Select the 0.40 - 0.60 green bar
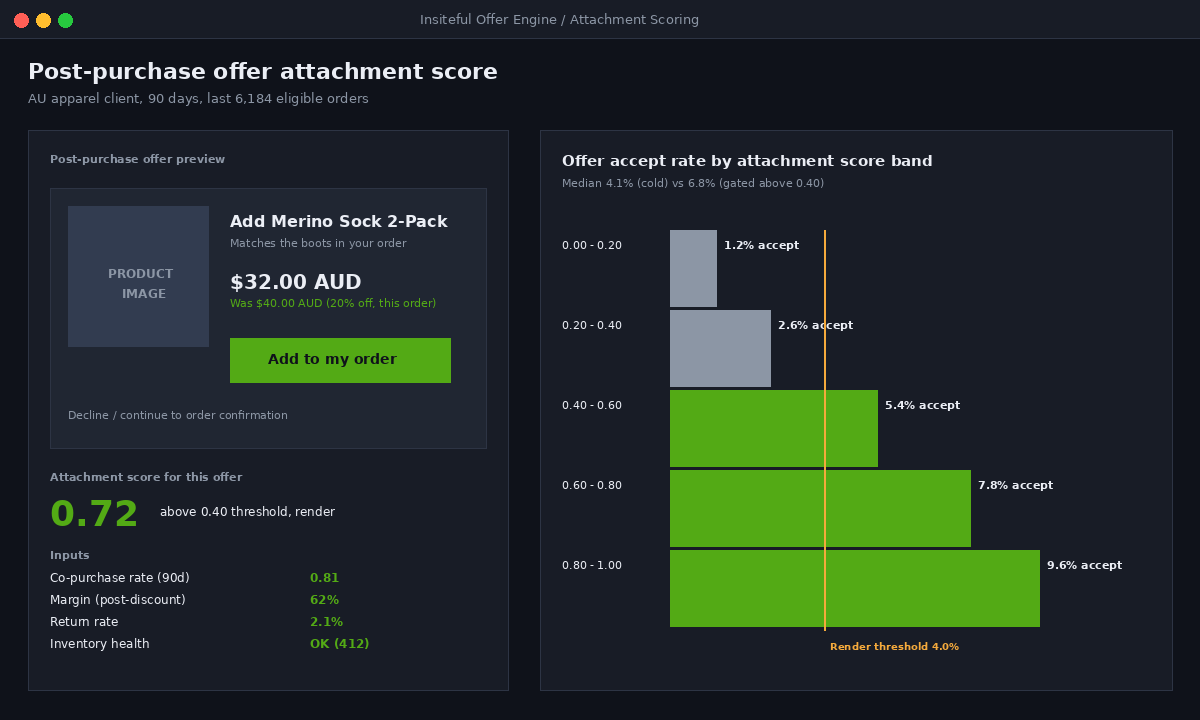This screenshot has height=720, width=1200. (774, 428)
